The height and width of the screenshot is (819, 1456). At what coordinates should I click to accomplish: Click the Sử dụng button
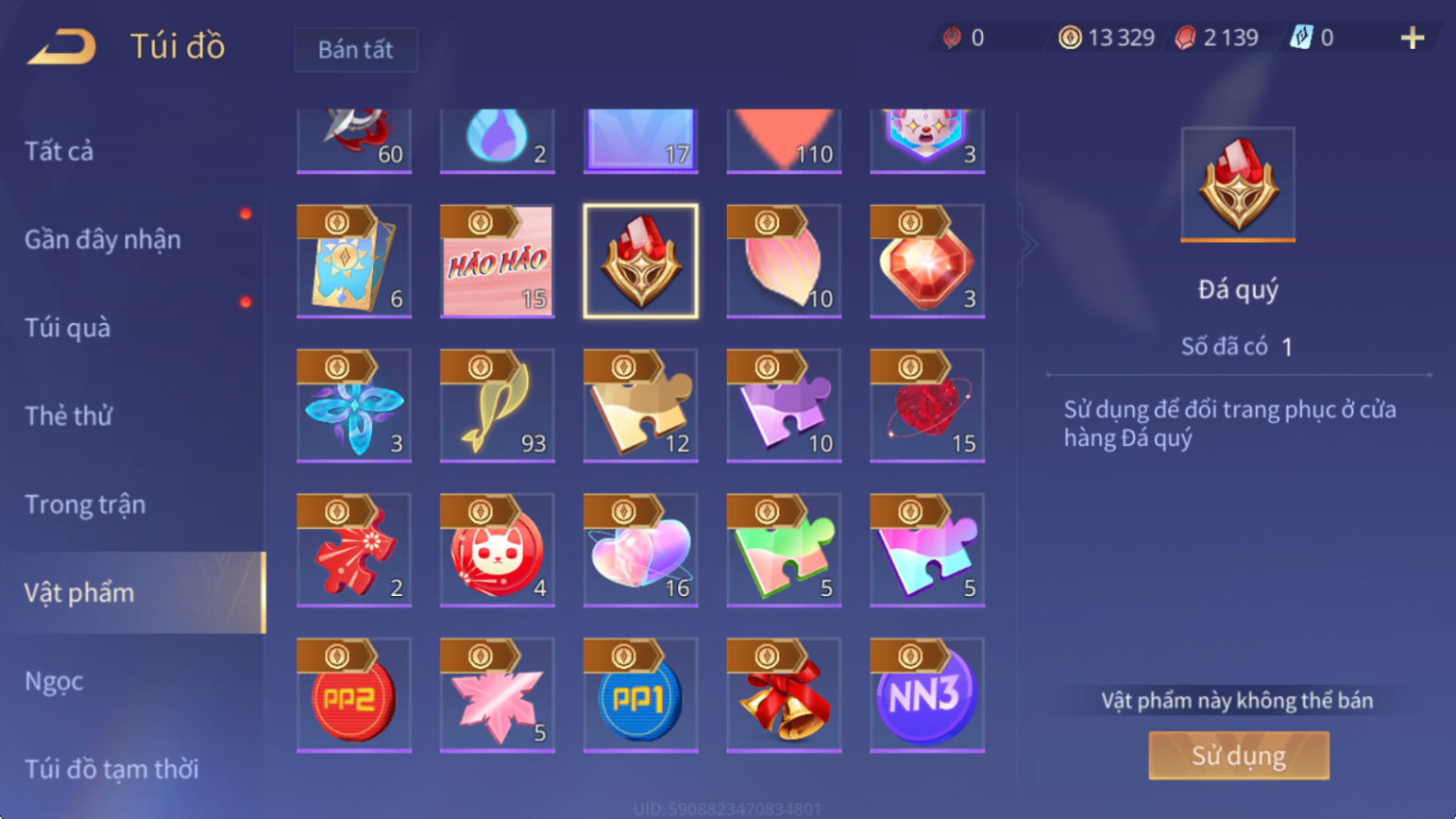tap(1238, 756)
